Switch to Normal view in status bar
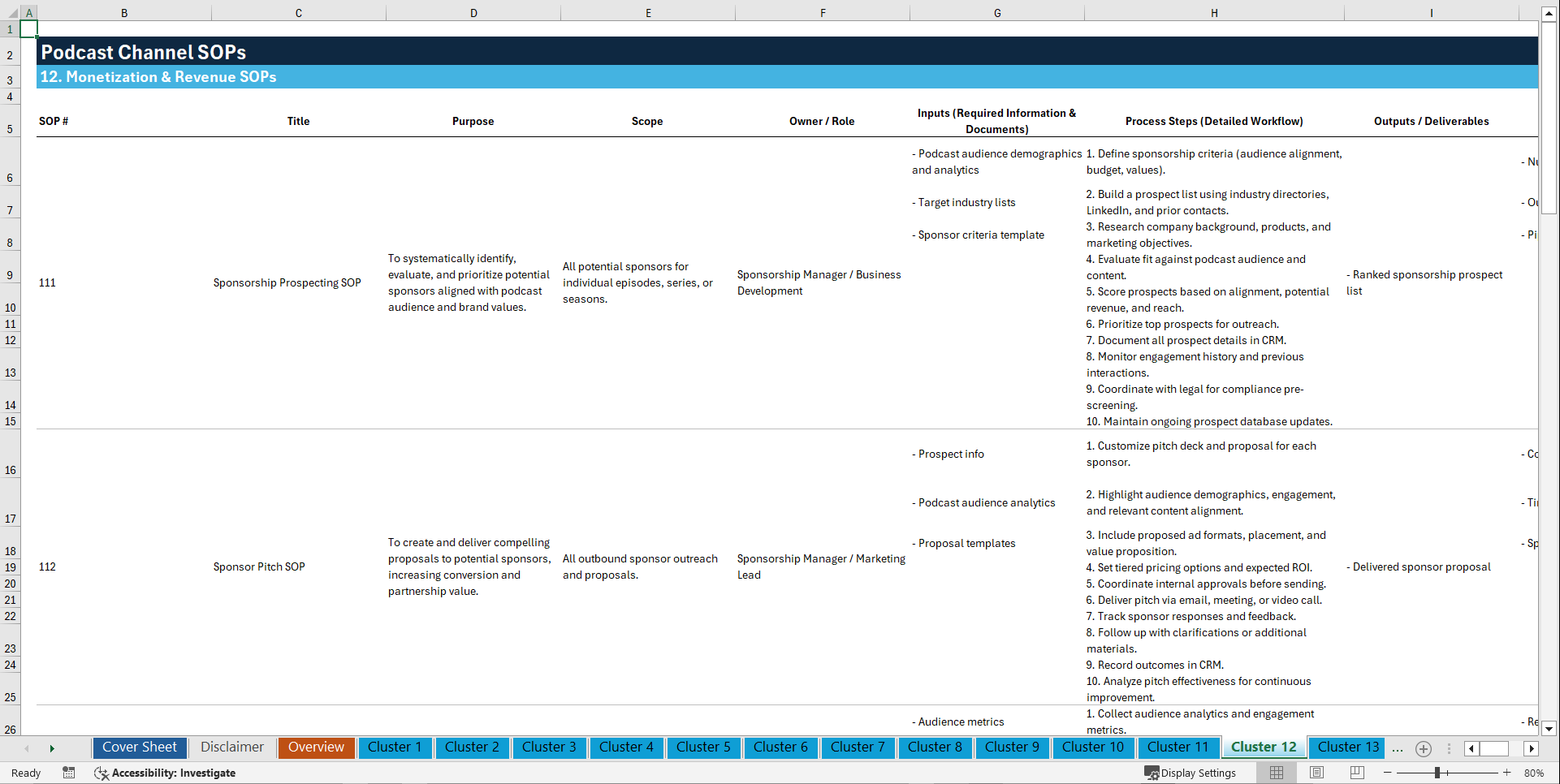Image resolution: width=1560 pixels, height=784 pixels. (1276, 773)
